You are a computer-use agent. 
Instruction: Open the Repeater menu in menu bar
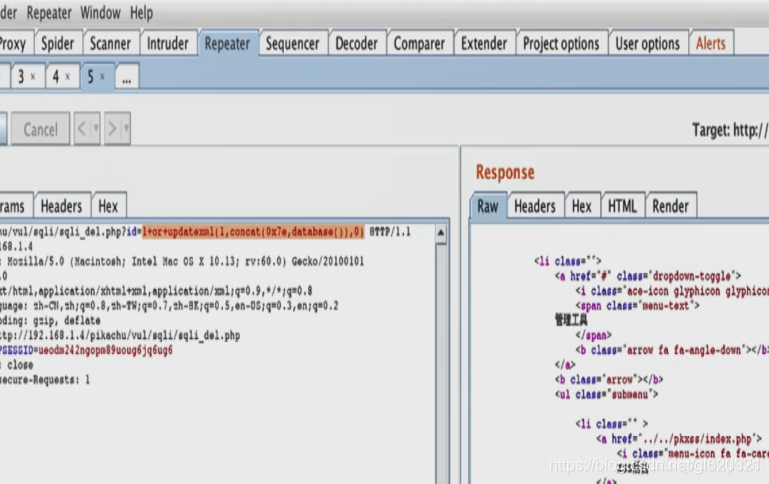click(49, 13)
